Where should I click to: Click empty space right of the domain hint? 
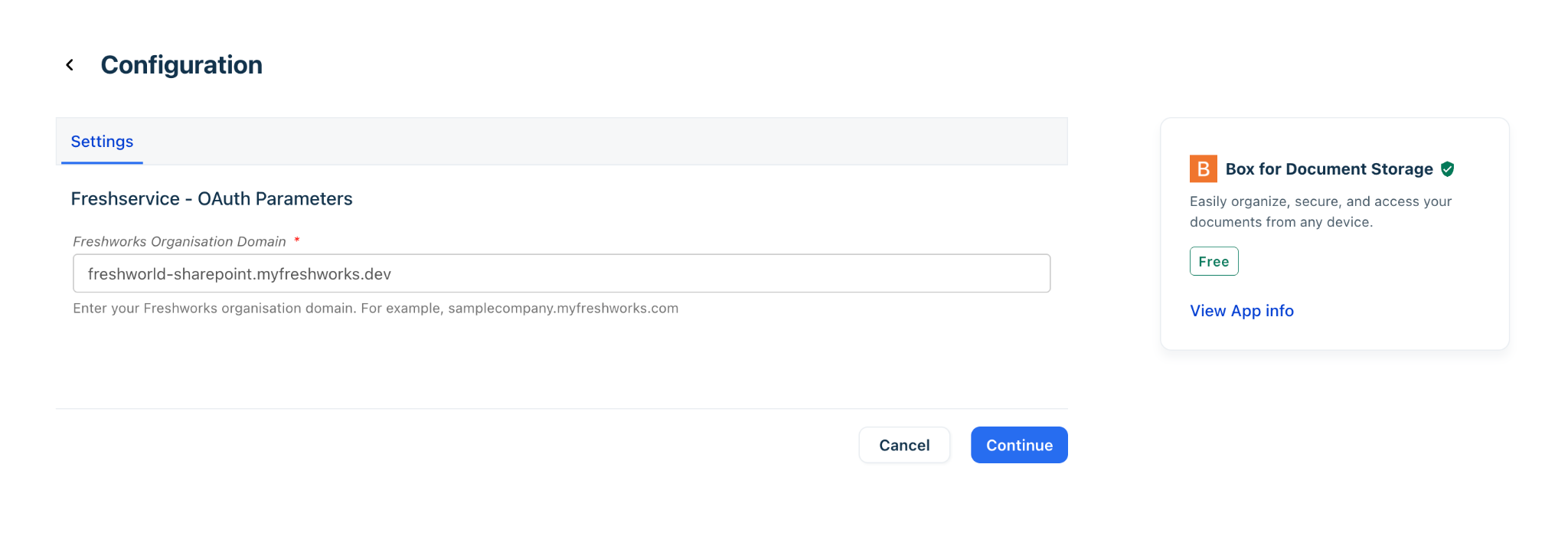tap(865, 309)
